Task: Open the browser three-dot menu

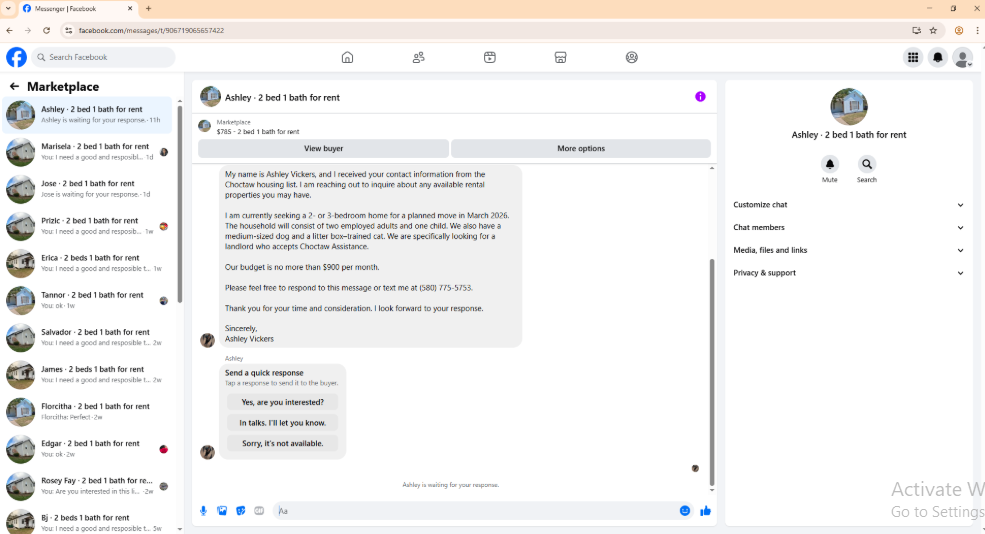Action: [x=977, y=30]
